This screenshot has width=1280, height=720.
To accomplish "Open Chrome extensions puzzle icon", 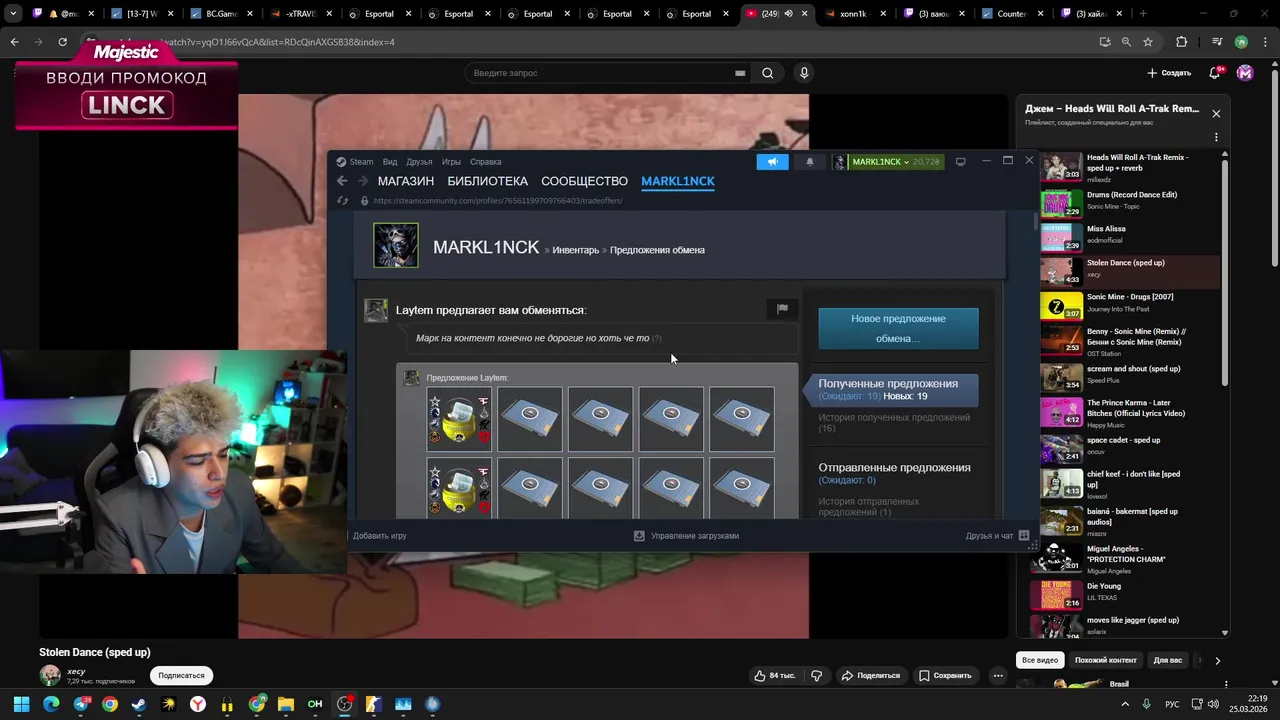I will click(x=1182, y=42).
